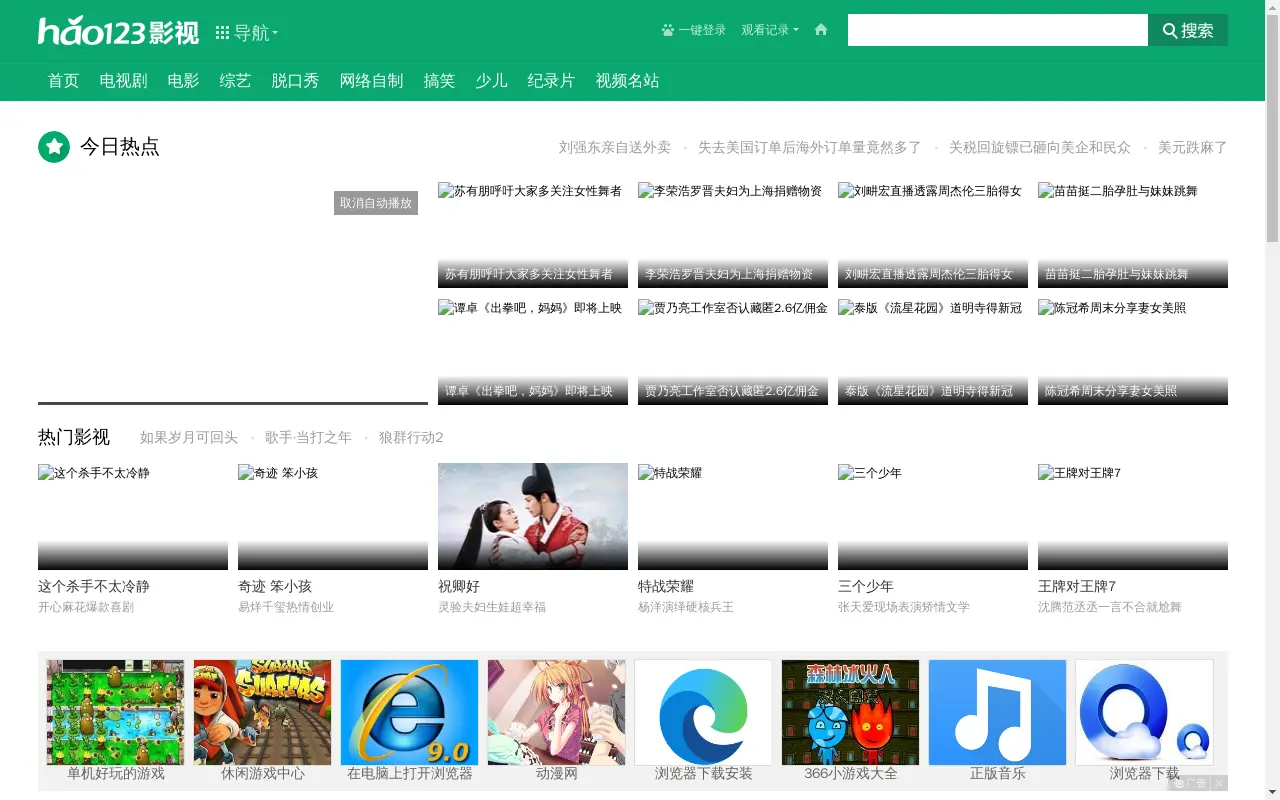Open video 陈冠希周末分享妻女美照

point(1133,351)
